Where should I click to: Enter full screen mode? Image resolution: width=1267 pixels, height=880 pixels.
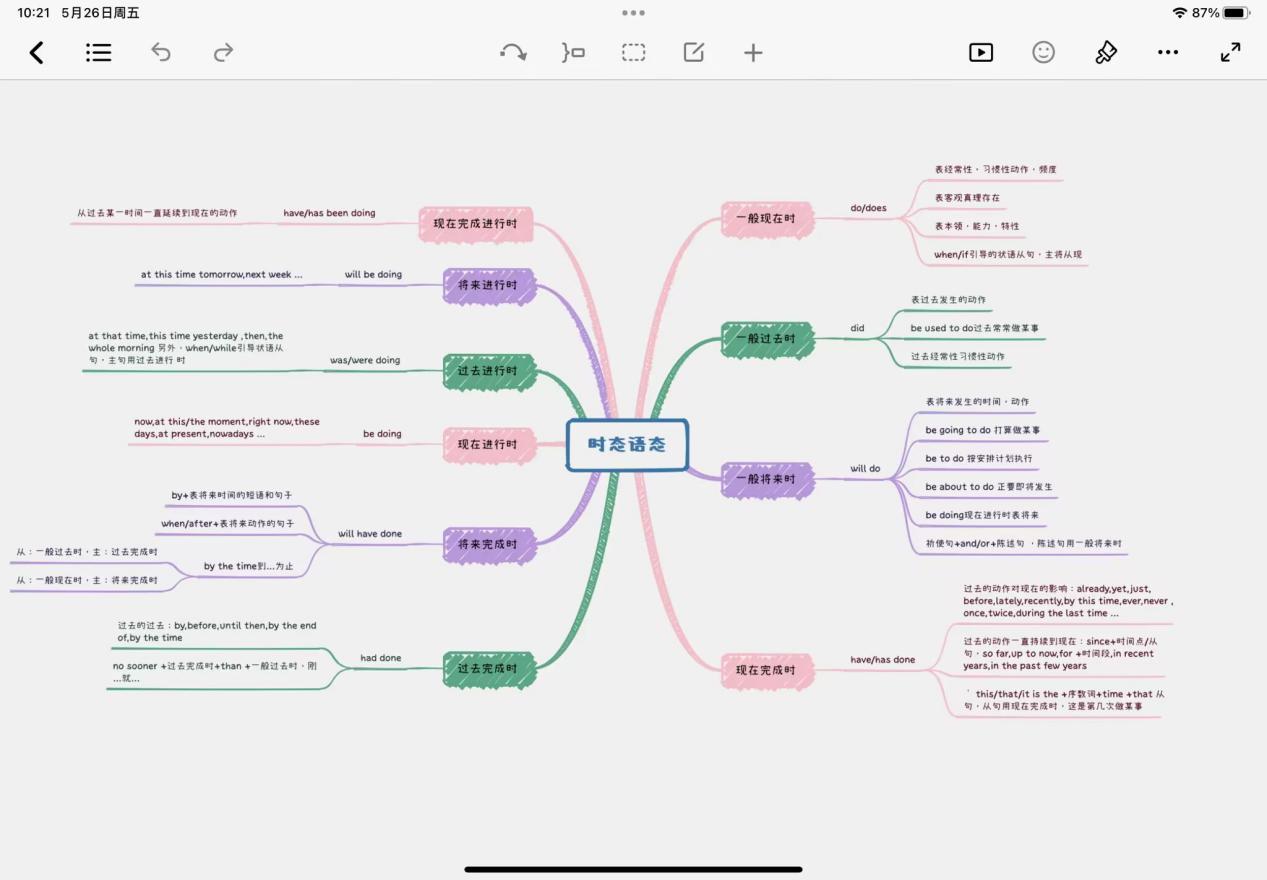tap(1230, 53)
